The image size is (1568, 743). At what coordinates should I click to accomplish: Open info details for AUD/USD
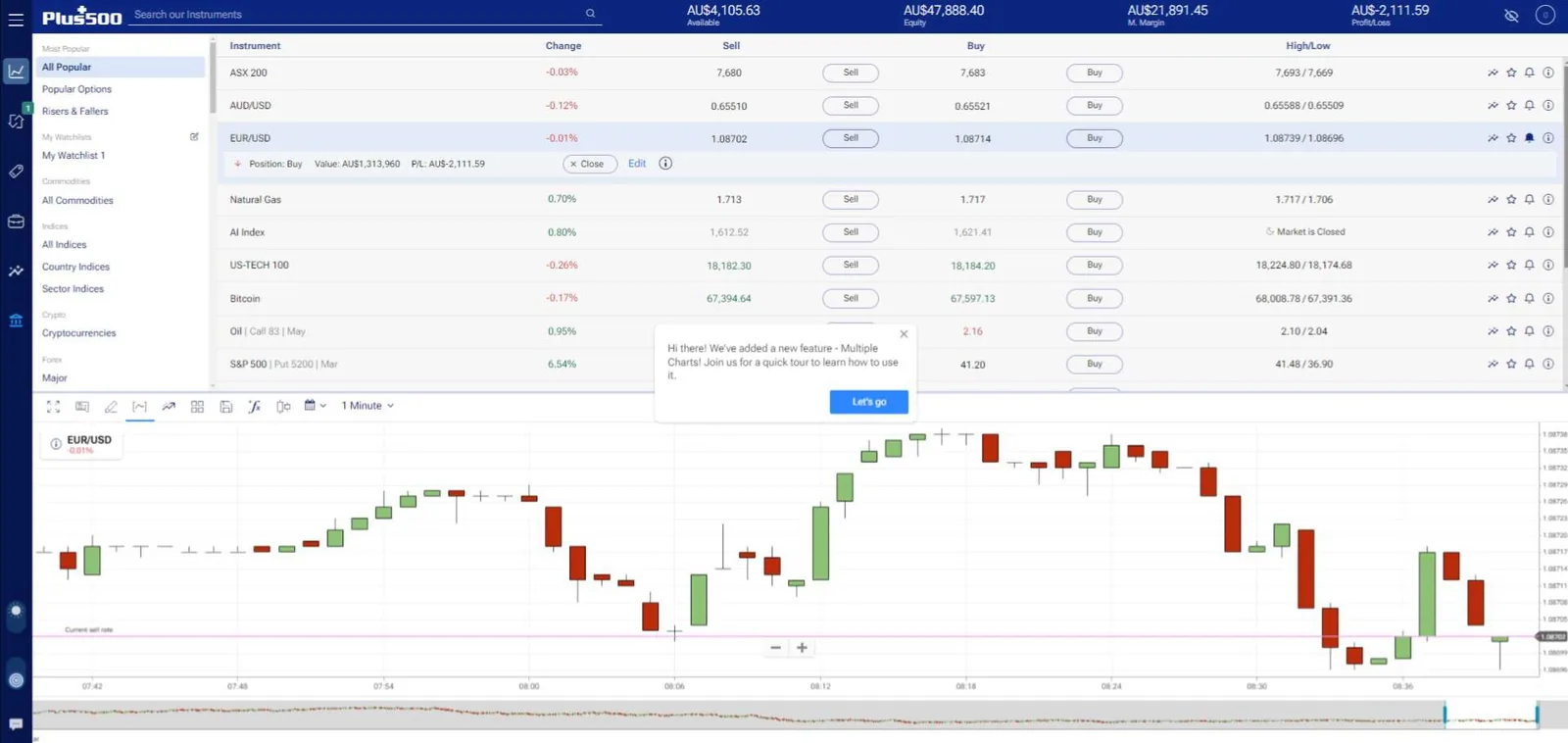pyautogui.click(x=1548, y=105)
